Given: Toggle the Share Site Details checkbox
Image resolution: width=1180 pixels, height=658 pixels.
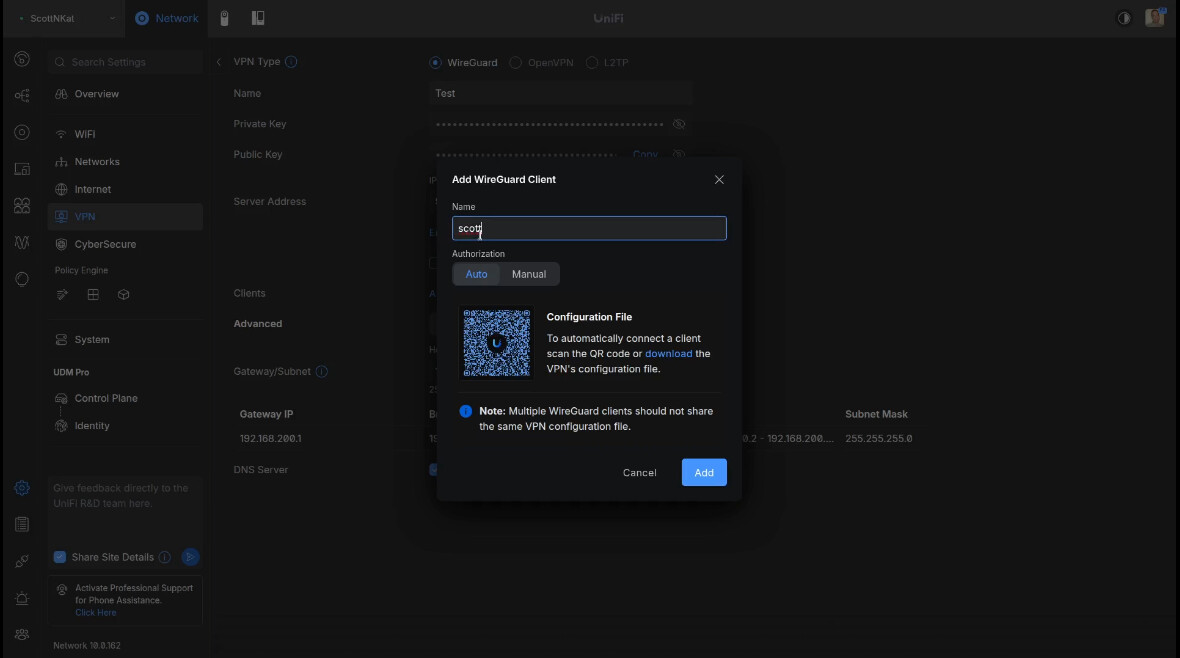Looking at the screenshot, I should [60, 557].
